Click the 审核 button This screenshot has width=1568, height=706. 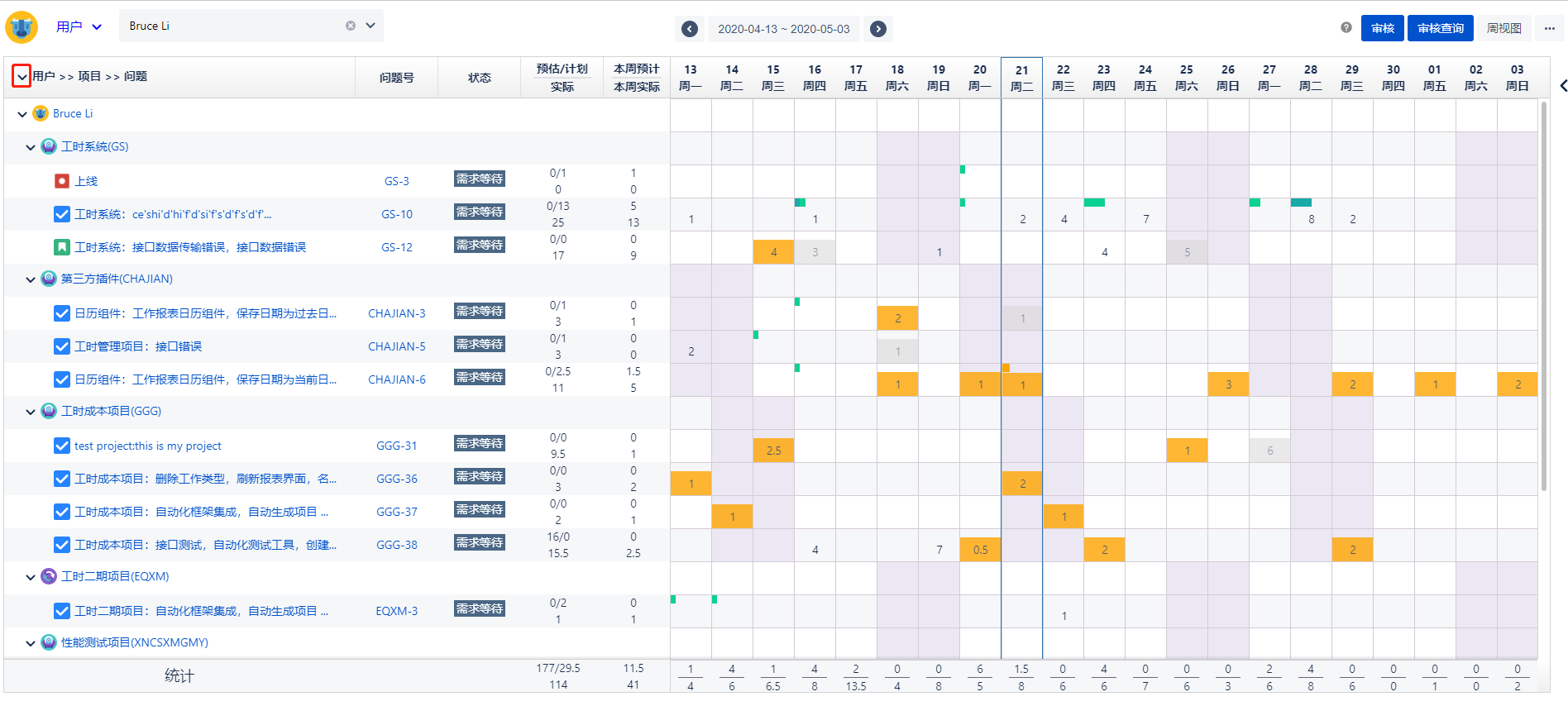click(1382, 28)
